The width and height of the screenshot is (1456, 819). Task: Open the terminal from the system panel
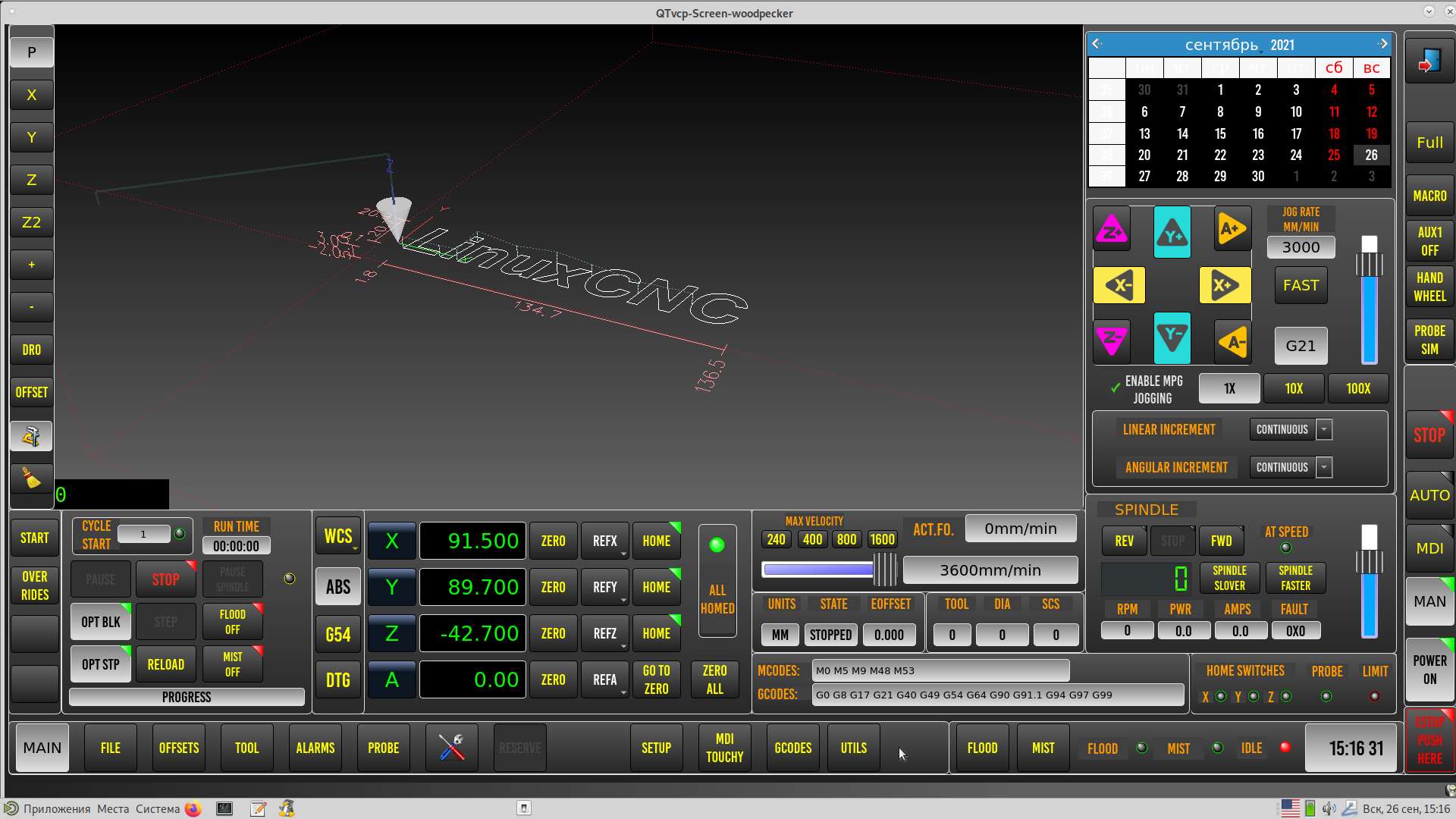point(224,808)
